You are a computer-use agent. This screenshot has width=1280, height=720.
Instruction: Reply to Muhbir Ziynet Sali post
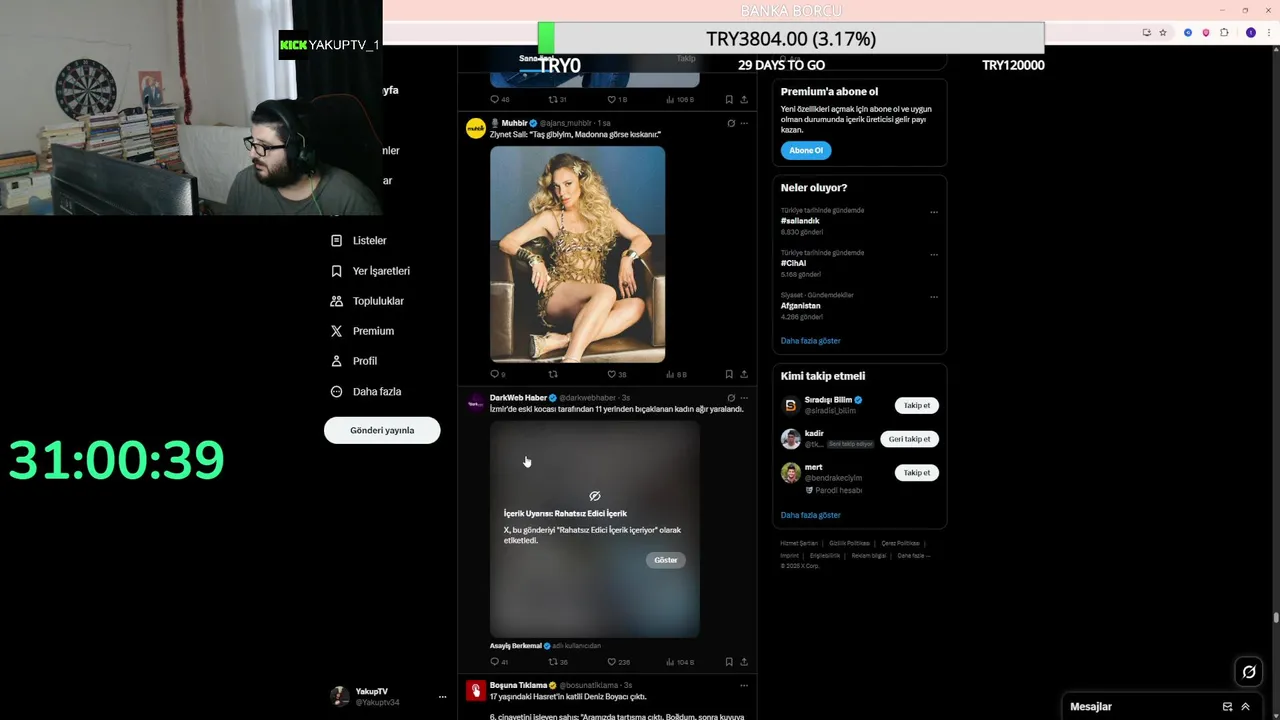[x=497, y=374]
